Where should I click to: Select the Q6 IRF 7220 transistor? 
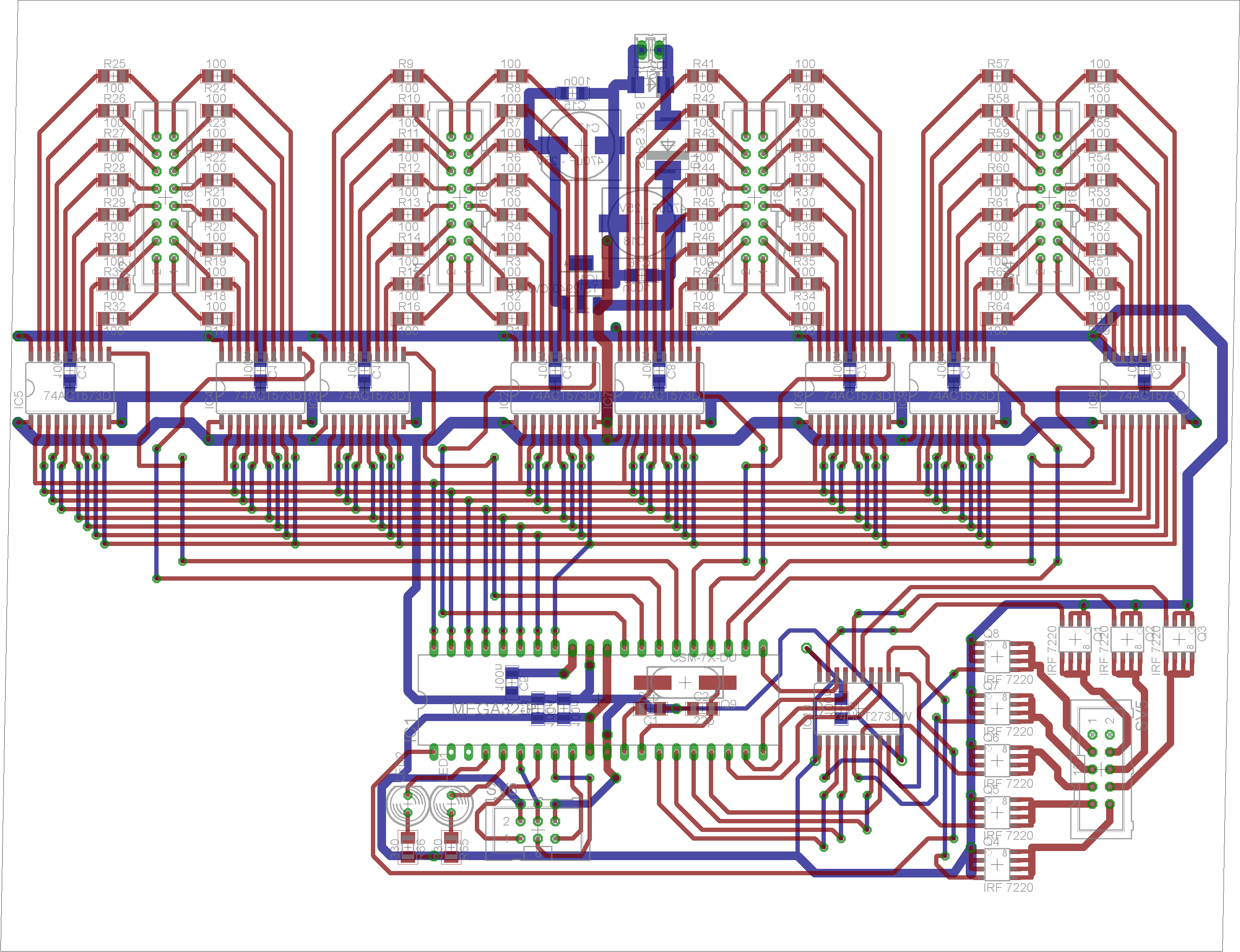click(x=997, y=761)
